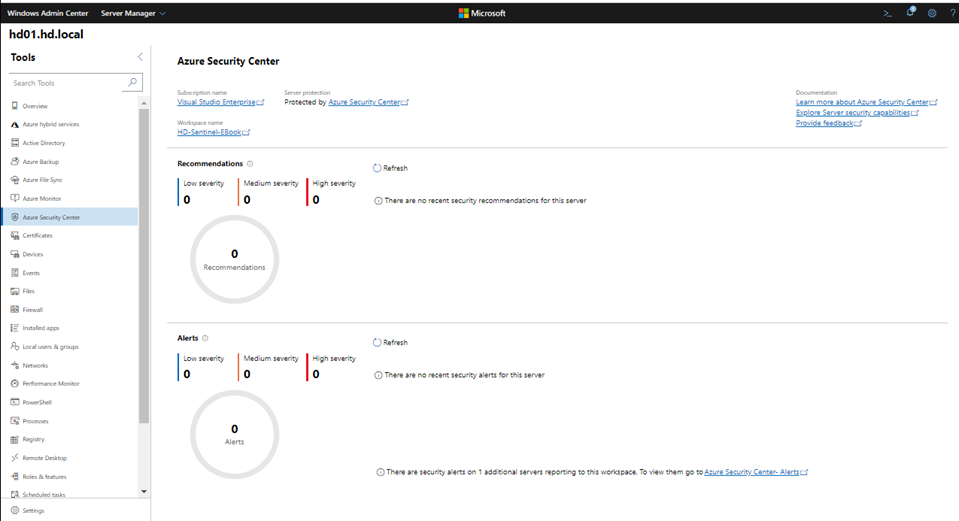Click the Roles & features icon

coord(15,476)
